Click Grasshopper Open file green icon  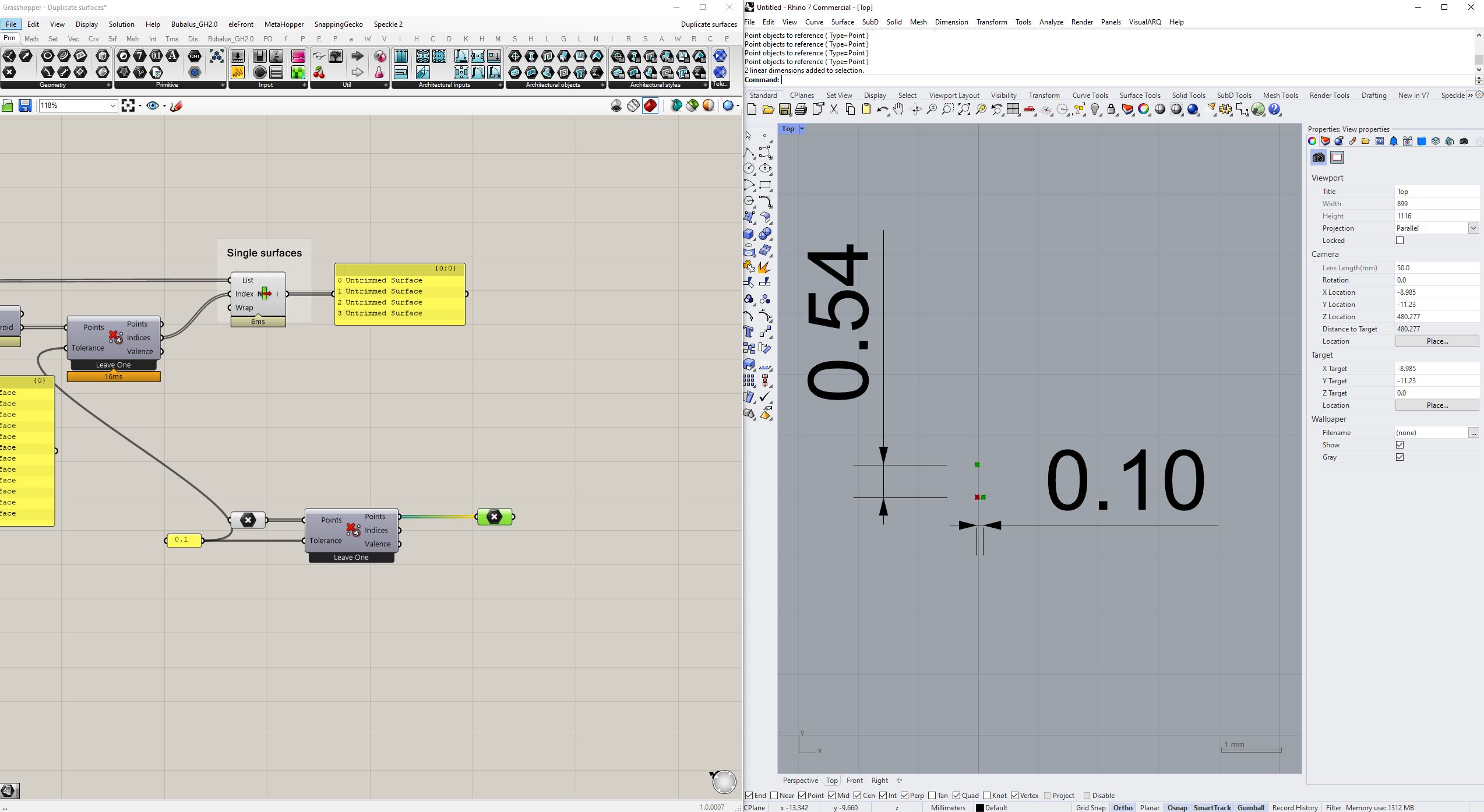(8, 105)
